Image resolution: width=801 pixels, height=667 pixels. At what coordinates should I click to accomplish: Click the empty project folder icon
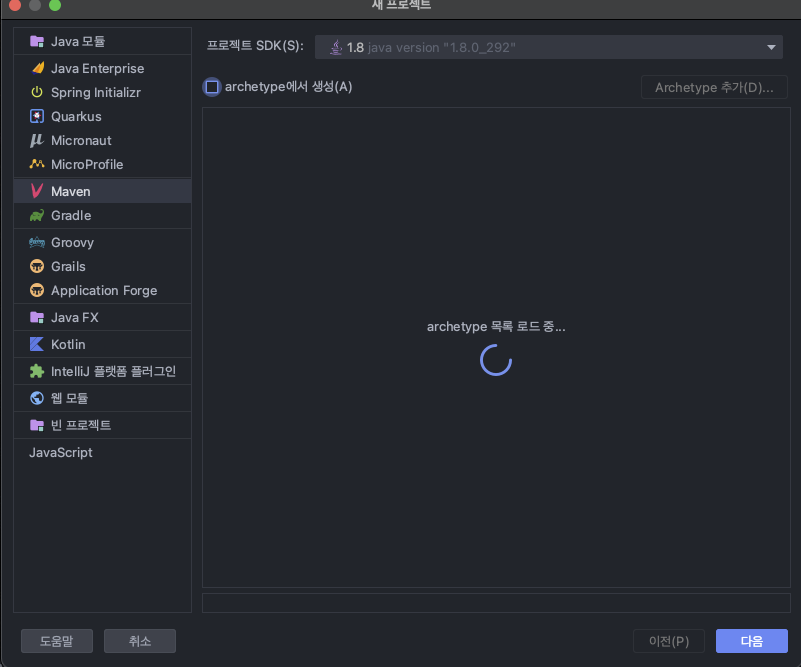[x=37, y=425]
